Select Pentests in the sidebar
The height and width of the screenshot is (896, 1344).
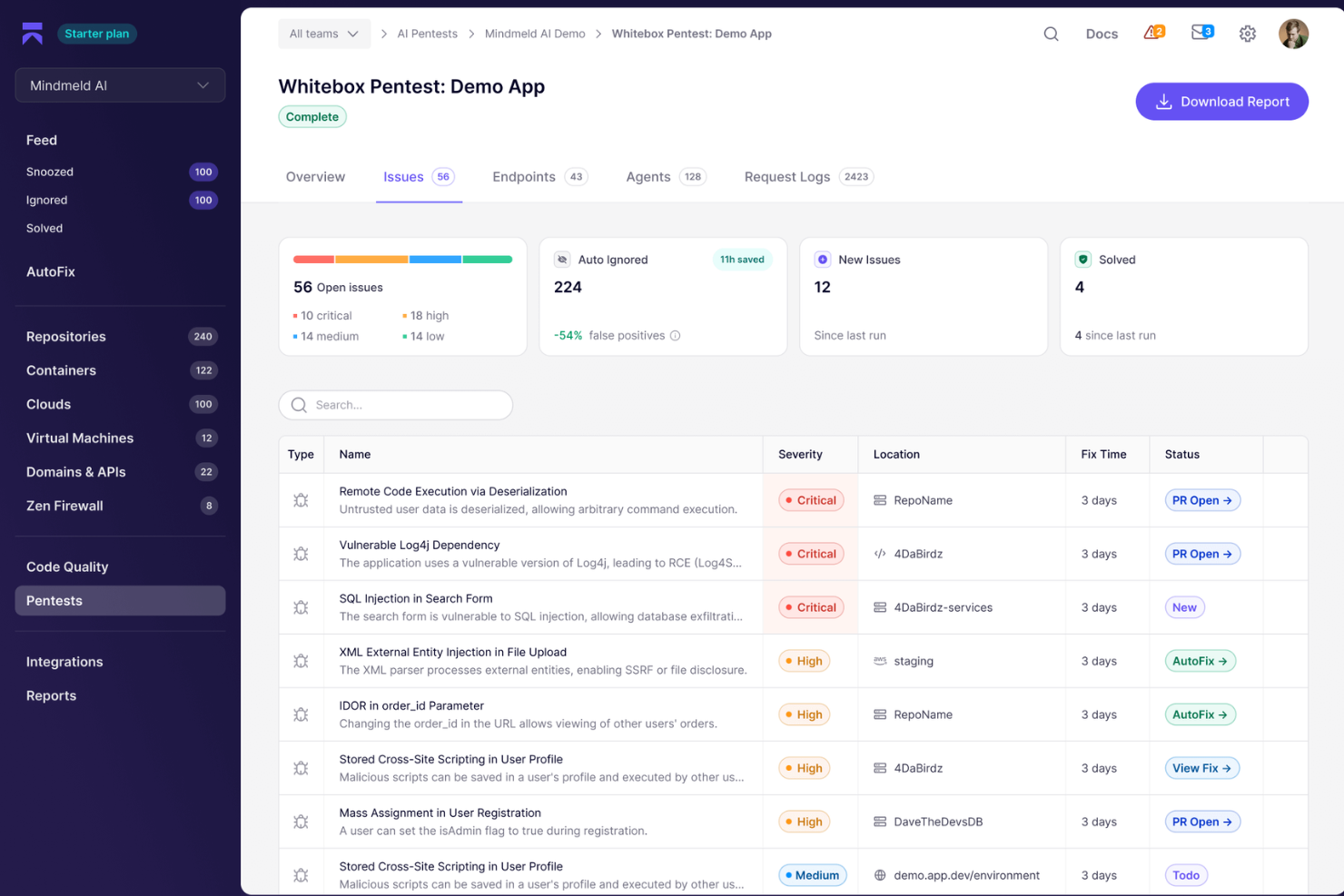119,600
